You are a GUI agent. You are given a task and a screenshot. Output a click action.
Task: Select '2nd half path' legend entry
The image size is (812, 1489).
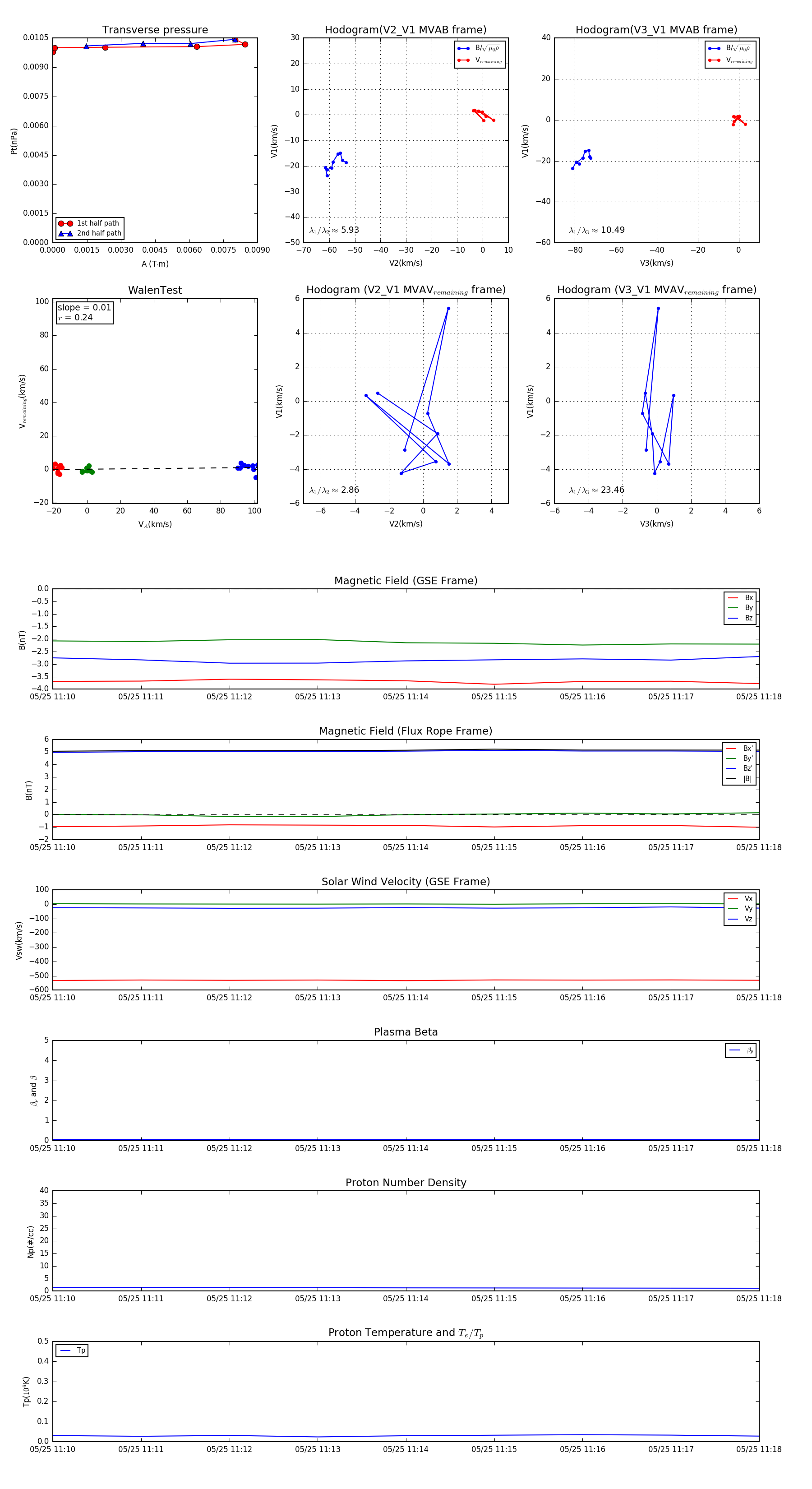coord(90,234)
